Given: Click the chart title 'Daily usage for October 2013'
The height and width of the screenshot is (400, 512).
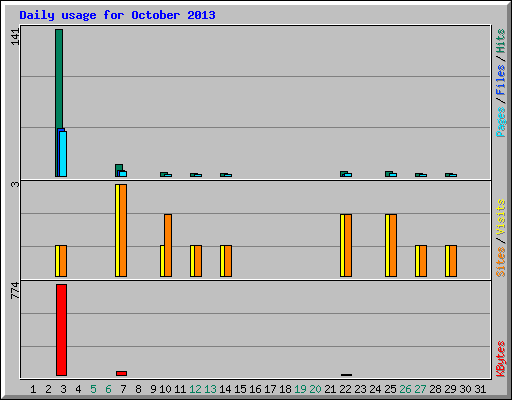Looking at the screenshot, I should tap(117, 15).
